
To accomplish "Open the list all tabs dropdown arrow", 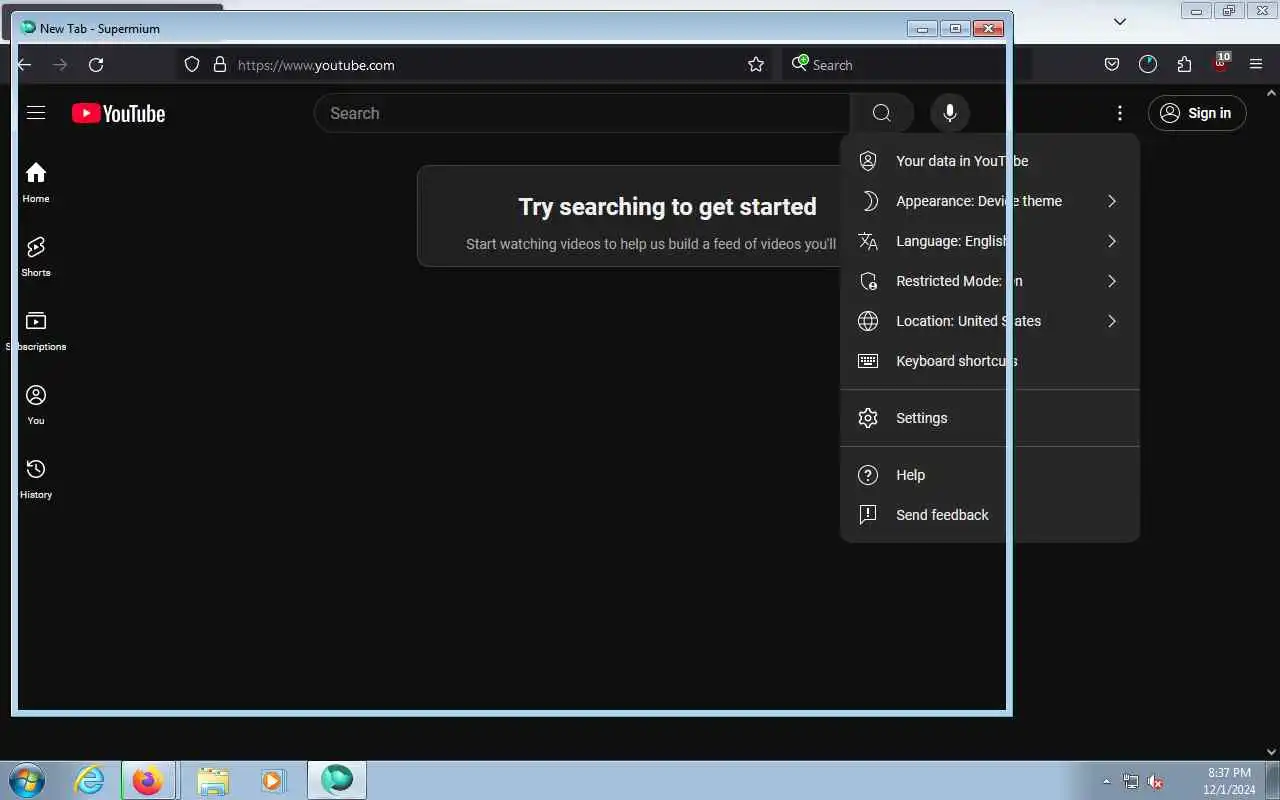I will click(x=1120, y=21).
